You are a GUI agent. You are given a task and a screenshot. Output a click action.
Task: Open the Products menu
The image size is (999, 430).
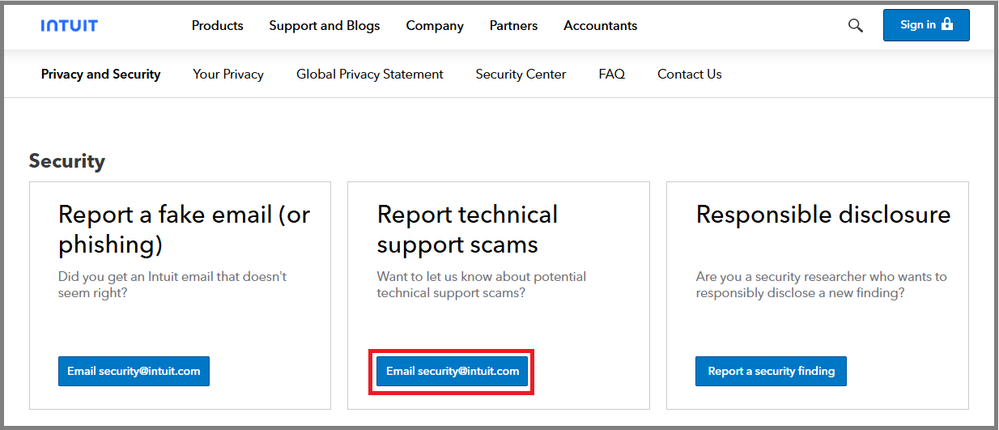point(217,26)
